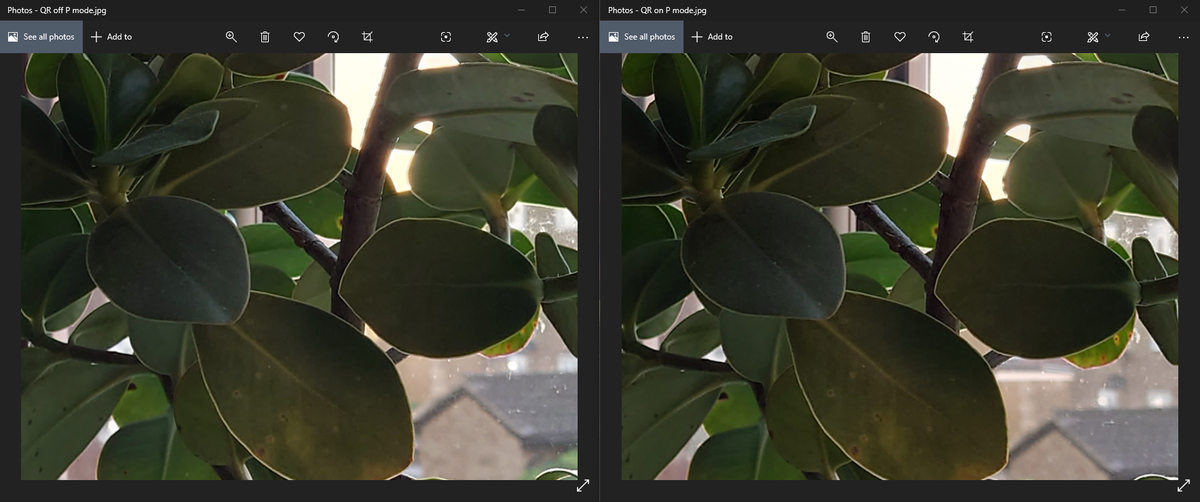
Task: Open the 'See more' ellipsis menu in left window
Action: [x=583, y=37]
